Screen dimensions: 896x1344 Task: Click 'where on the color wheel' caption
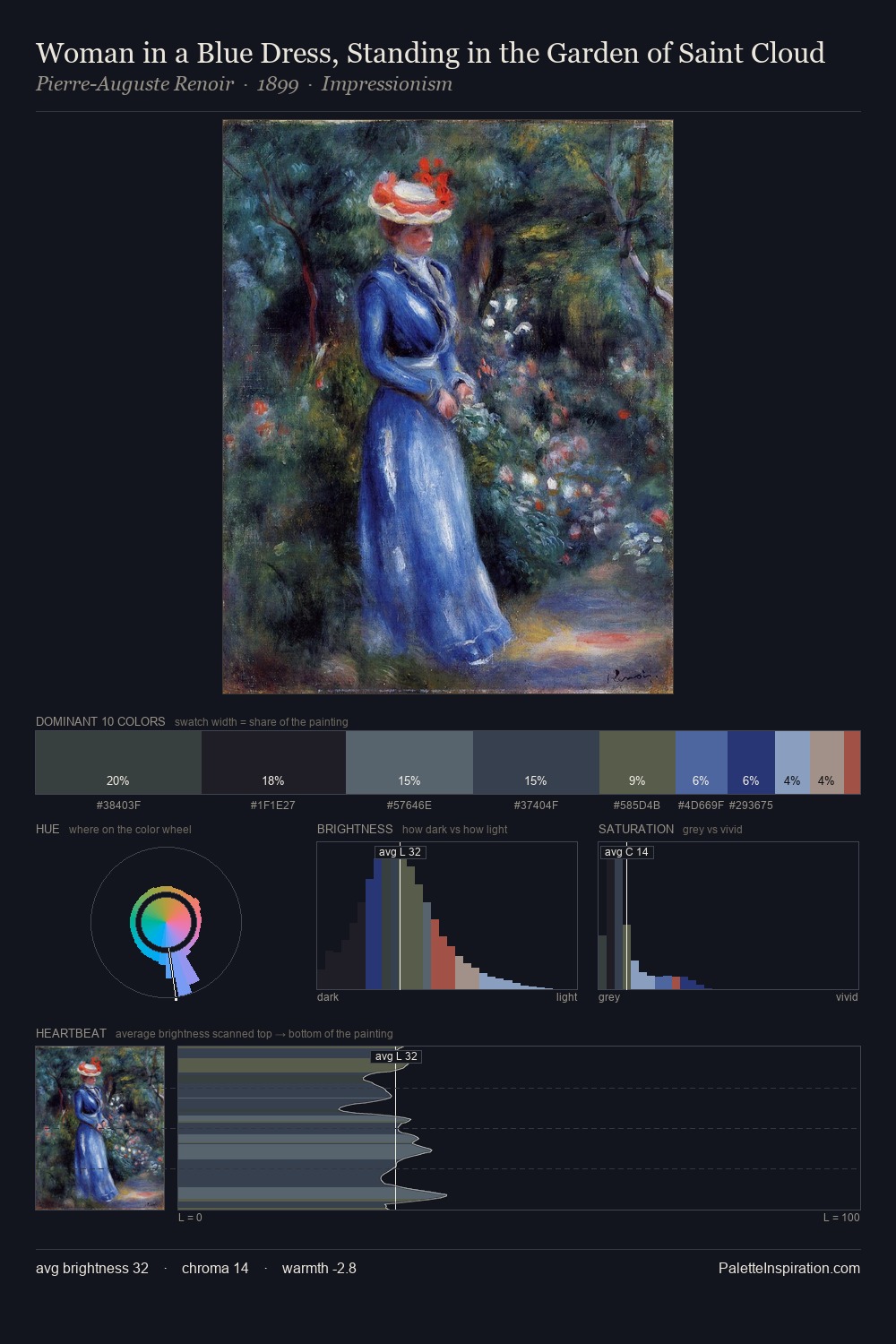130,830
